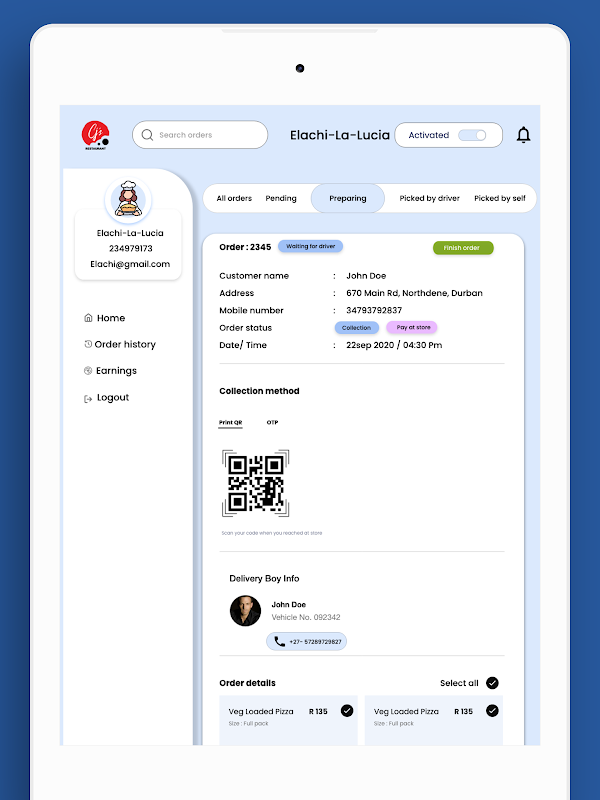This screenshot has width=600, height=800.
Task: Click the date 22sep 2020 / 04:30 Pm
Action: click(394, 345)
